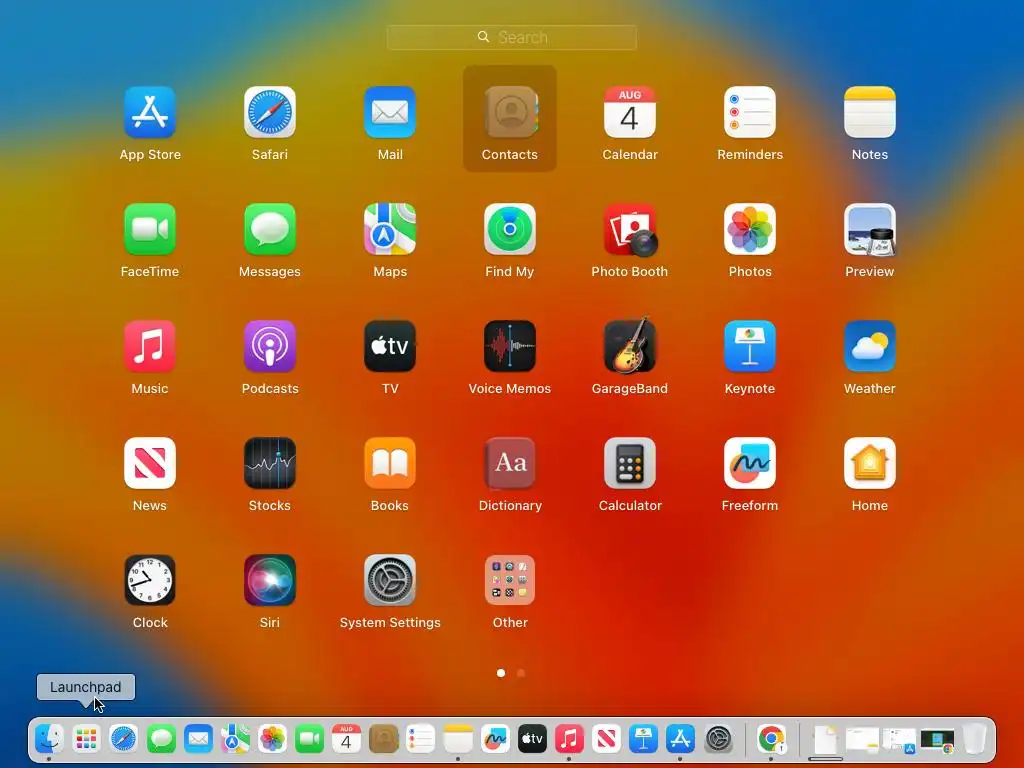The width and height of the screenshot is (1024, 768).
Task: Open GarageBand app
Action: 630,346
